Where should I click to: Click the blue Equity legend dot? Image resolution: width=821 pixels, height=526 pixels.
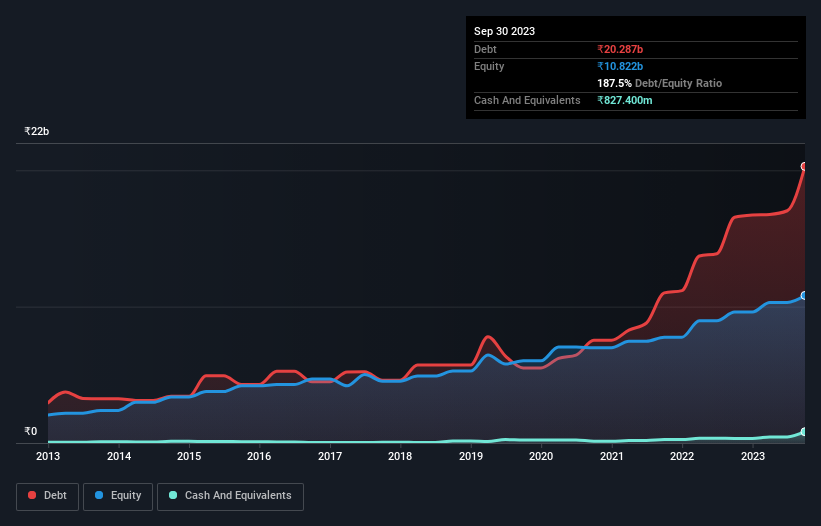(99, 495)
